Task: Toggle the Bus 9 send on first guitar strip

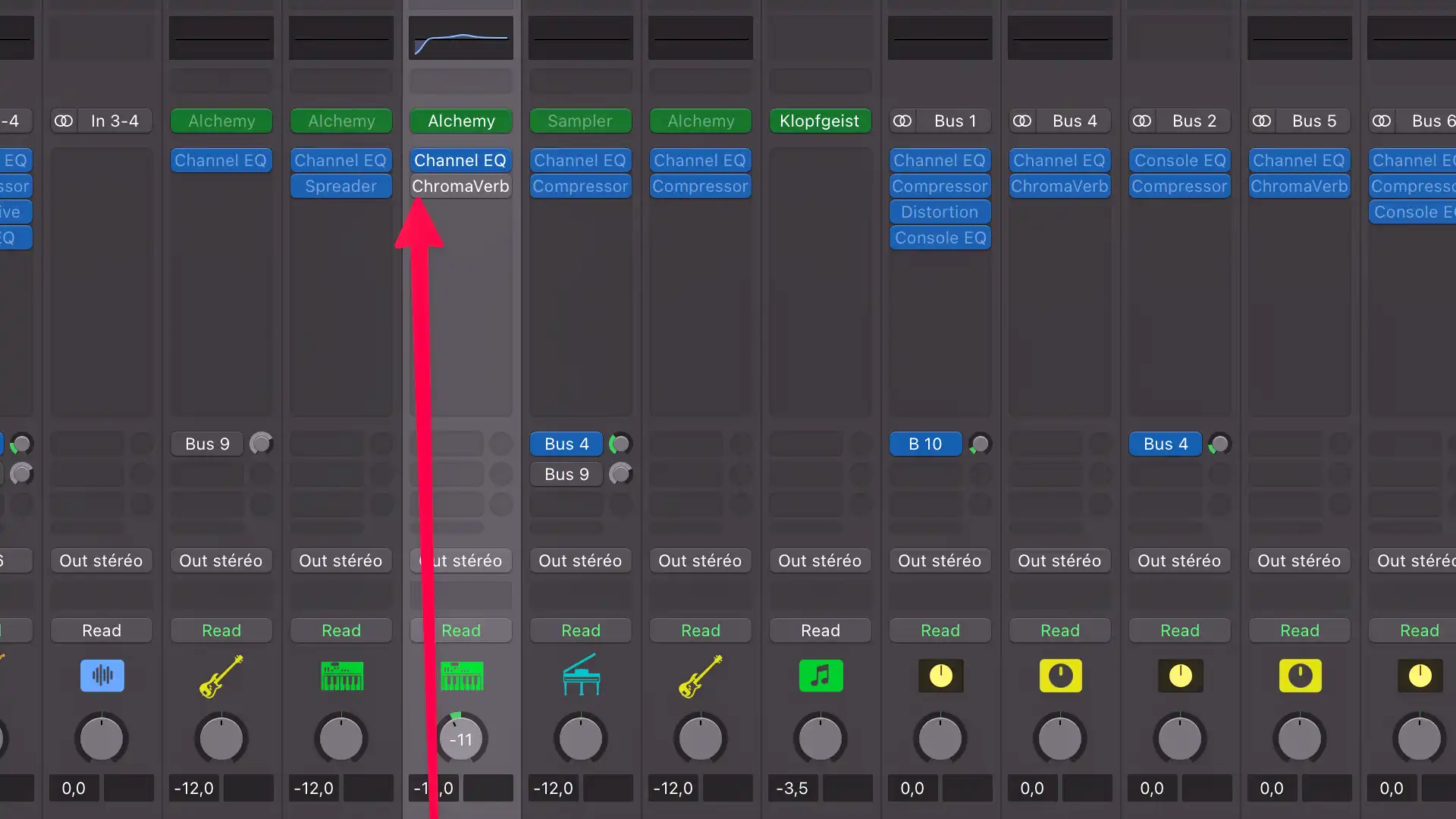Action: point(207,444)
